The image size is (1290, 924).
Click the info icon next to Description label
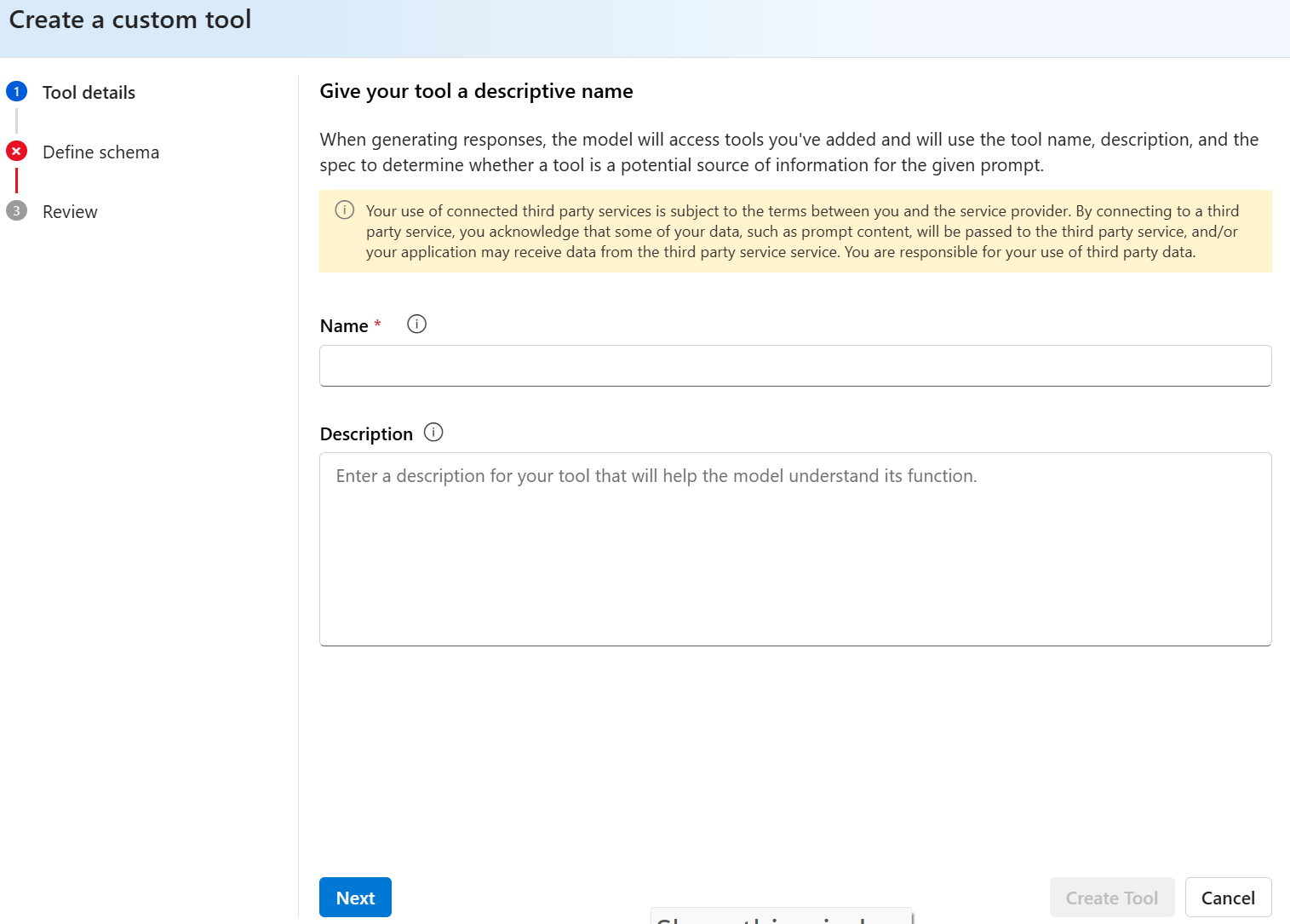point(433,433)
